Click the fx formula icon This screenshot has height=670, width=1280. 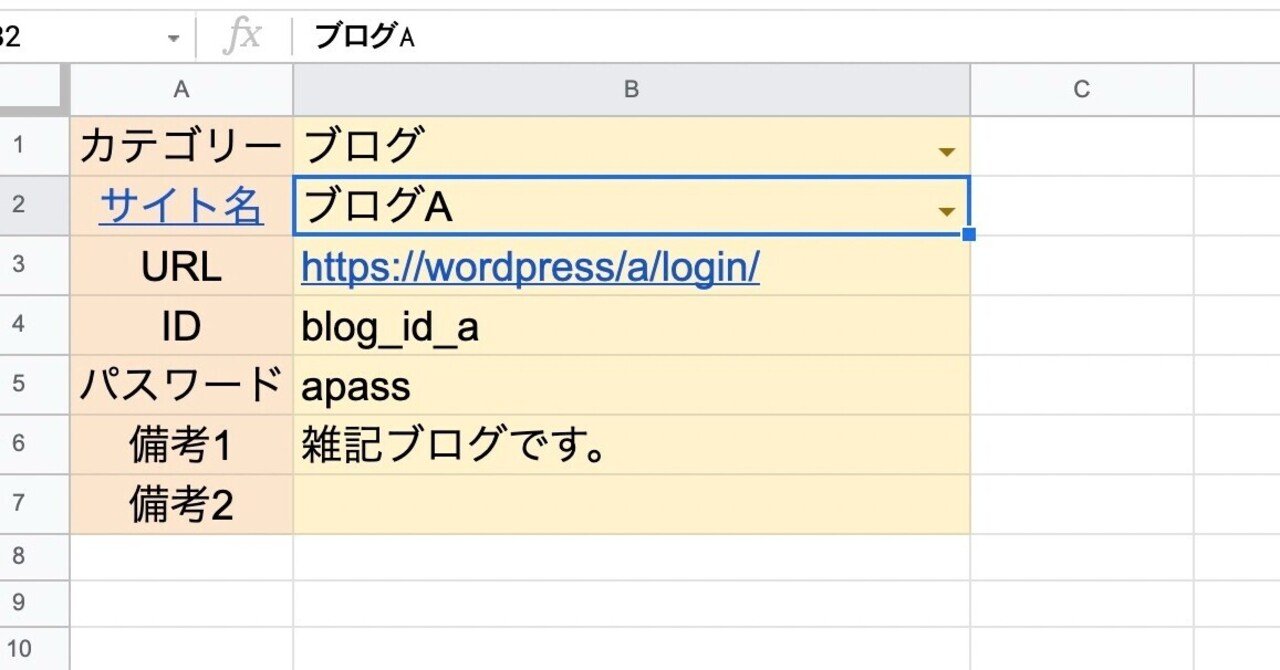click(x=240, y=35)
